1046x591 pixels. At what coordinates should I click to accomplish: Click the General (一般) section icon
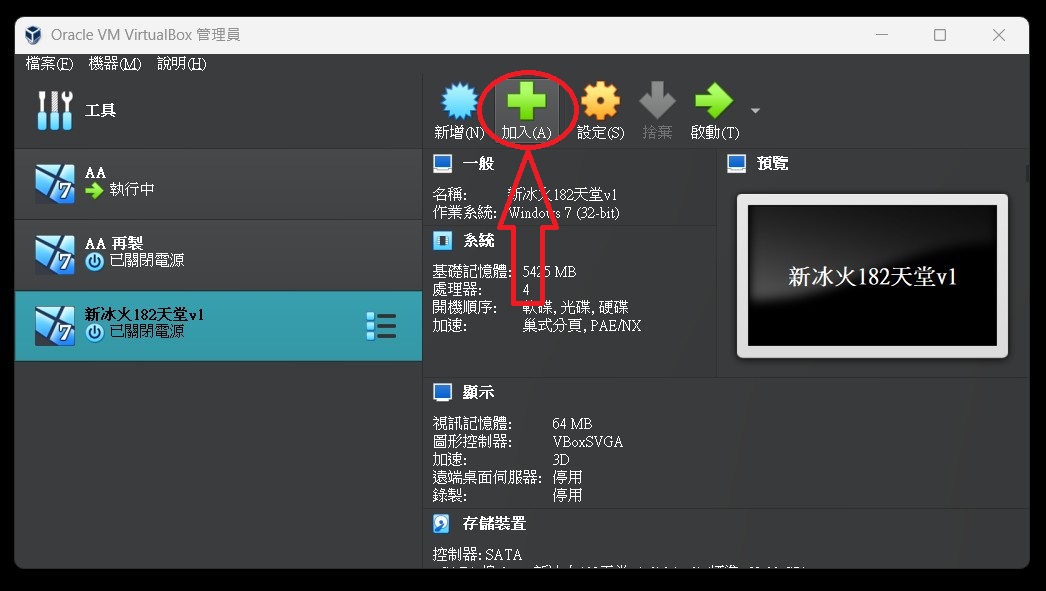pos(442,163)
